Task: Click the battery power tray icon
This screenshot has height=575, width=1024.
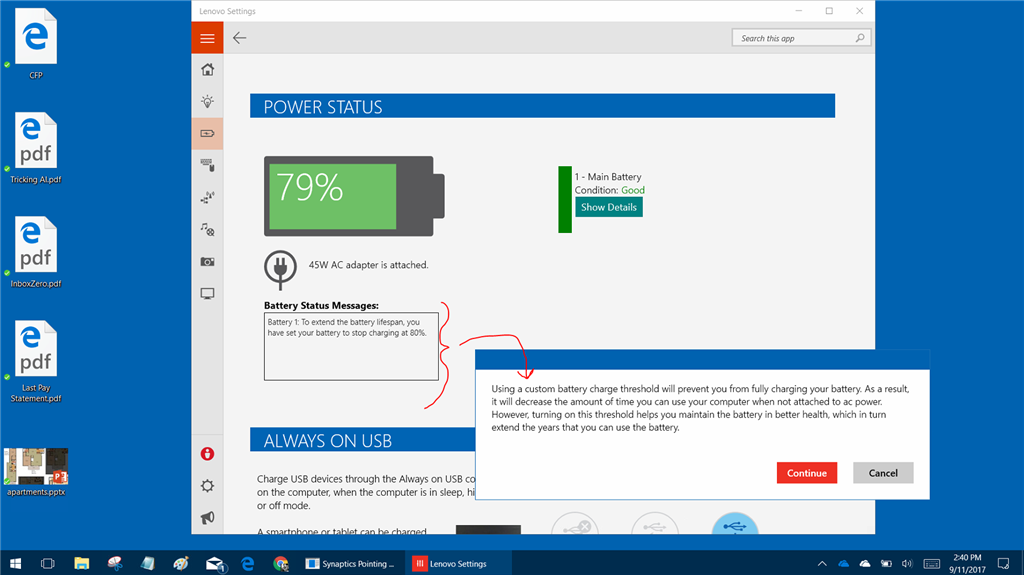Action: coord(886,563)
